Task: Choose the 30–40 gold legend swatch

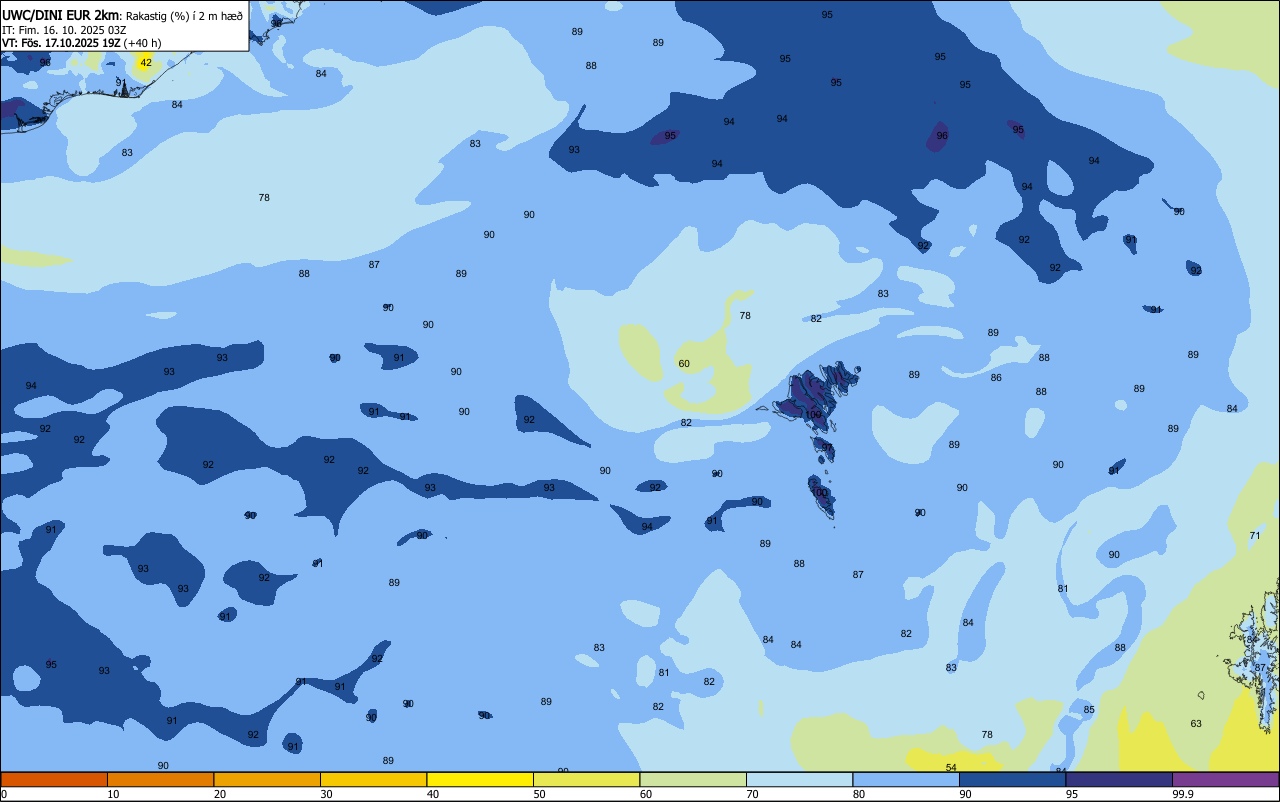Action: click(x=373, y=779)
